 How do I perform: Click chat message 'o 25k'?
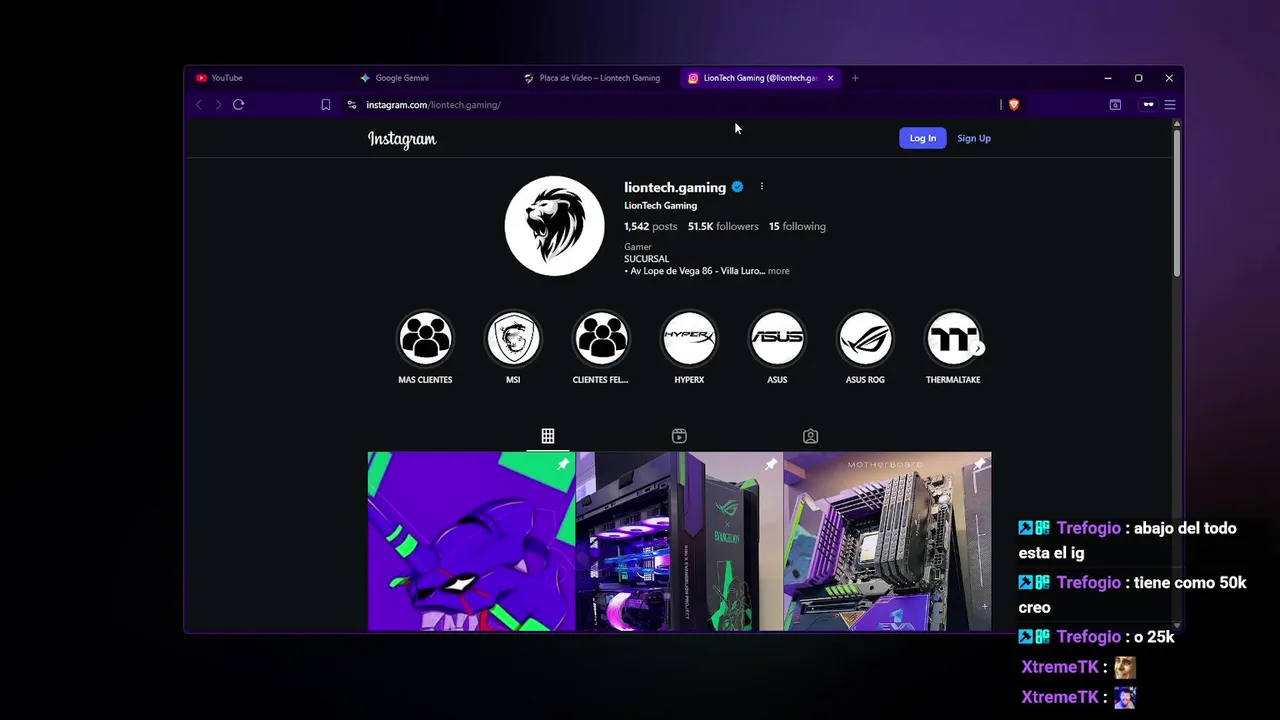click(1154, 637)
